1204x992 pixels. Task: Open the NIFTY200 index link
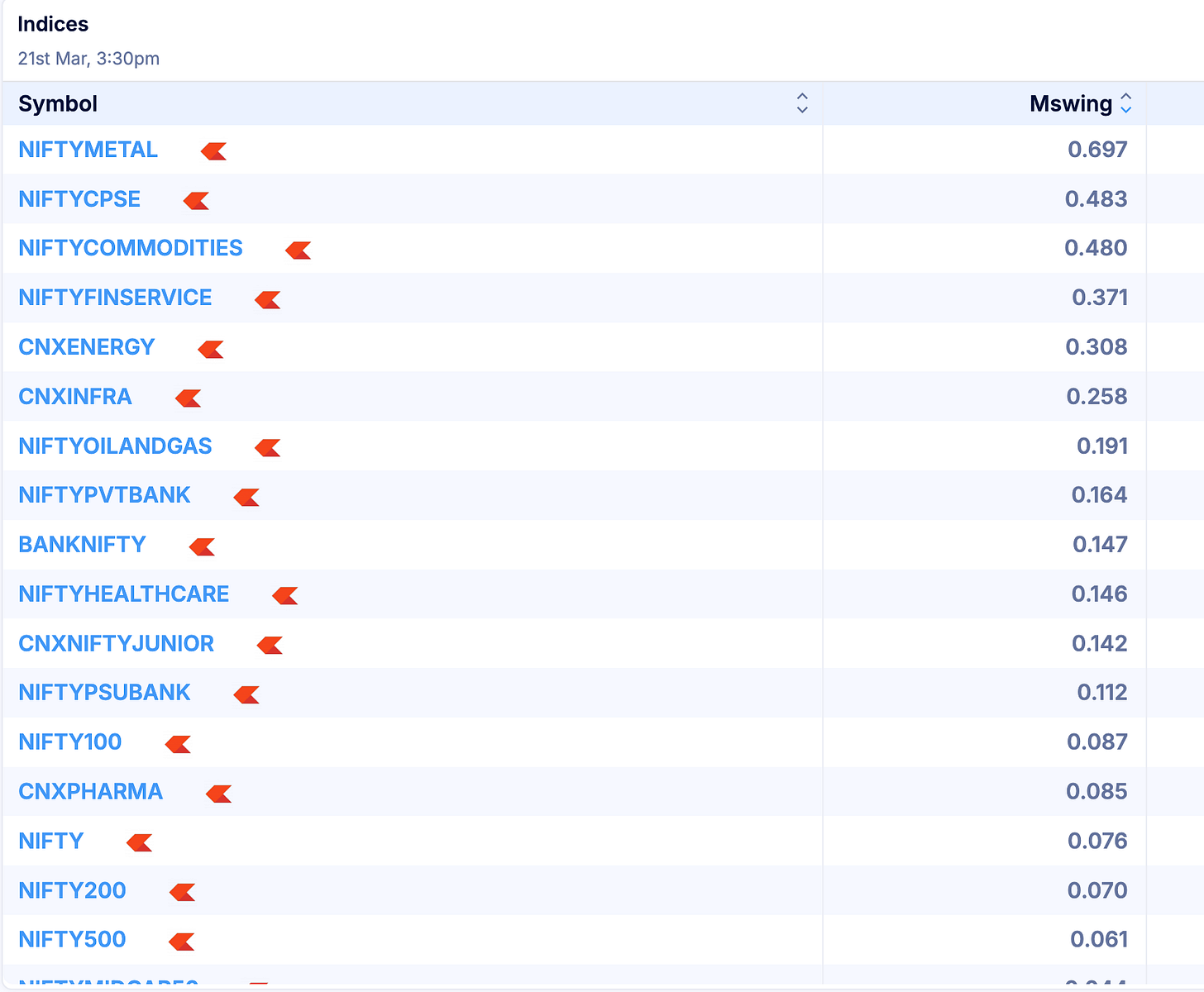(x=72, y=891)
